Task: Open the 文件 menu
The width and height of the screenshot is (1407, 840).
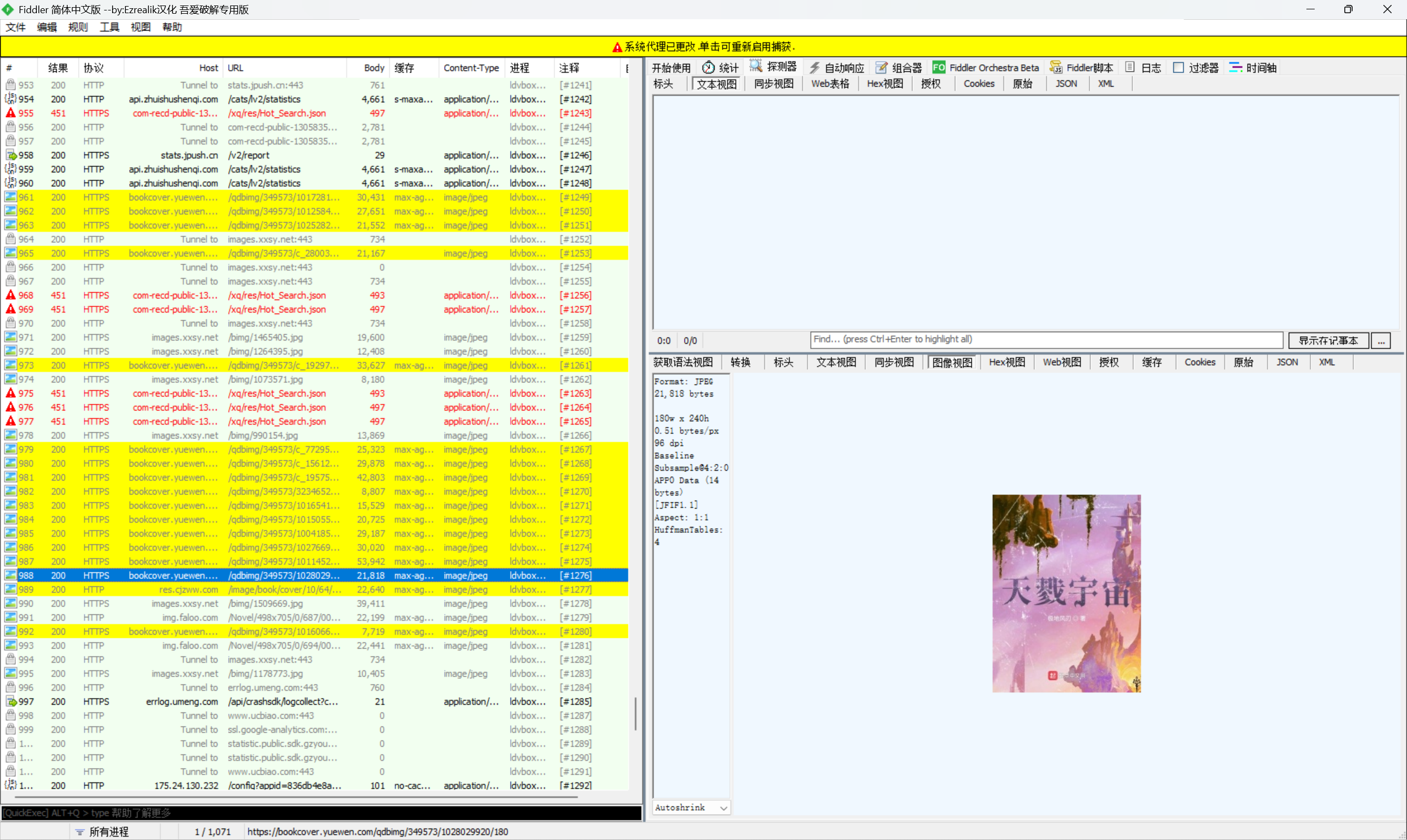Action: pos(15,27)
